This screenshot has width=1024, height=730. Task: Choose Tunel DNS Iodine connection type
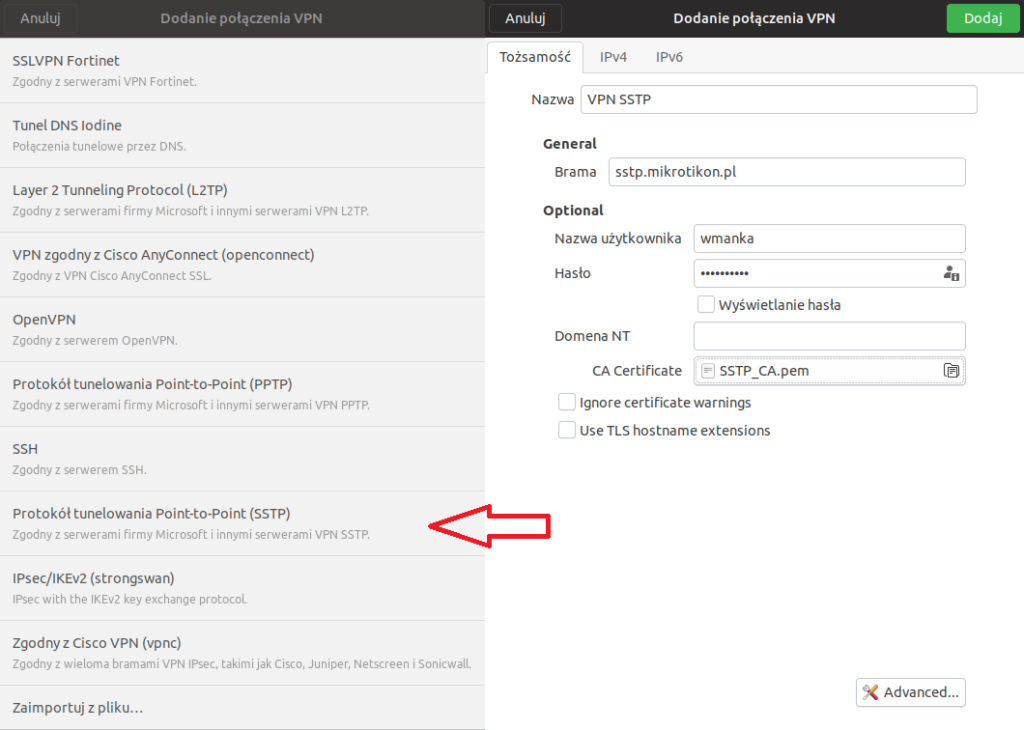point(242,135)
